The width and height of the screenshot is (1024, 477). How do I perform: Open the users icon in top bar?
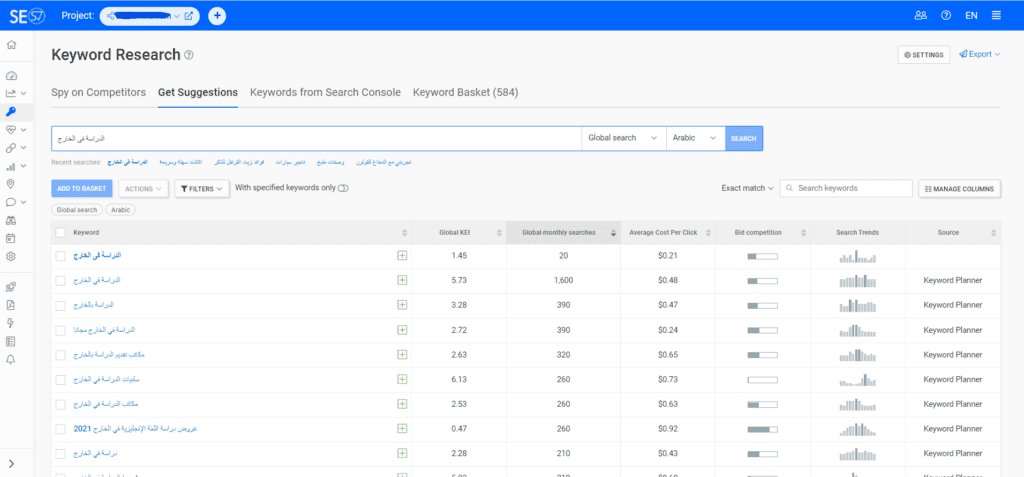point(921,16)
